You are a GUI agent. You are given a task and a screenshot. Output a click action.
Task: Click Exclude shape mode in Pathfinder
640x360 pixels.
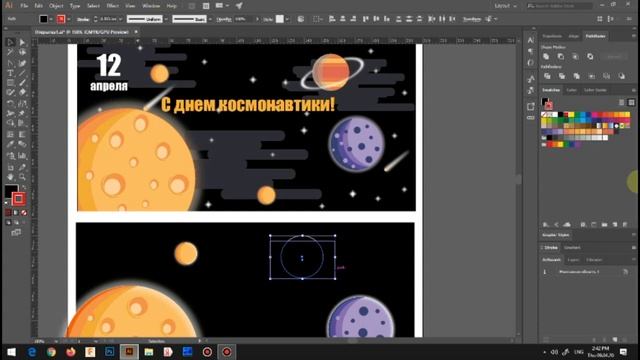point(590,56)
